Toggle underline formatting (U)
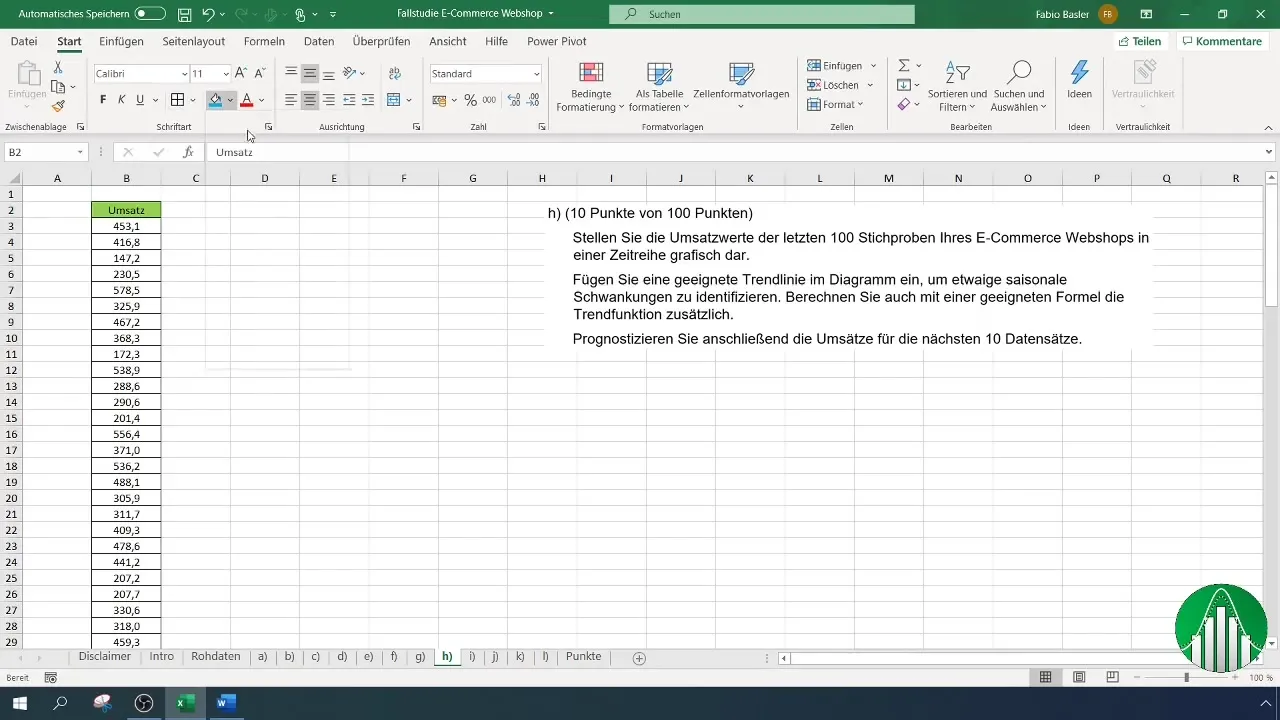The width and height of the screenshot is (1280, 720). (x=140, y=100)
